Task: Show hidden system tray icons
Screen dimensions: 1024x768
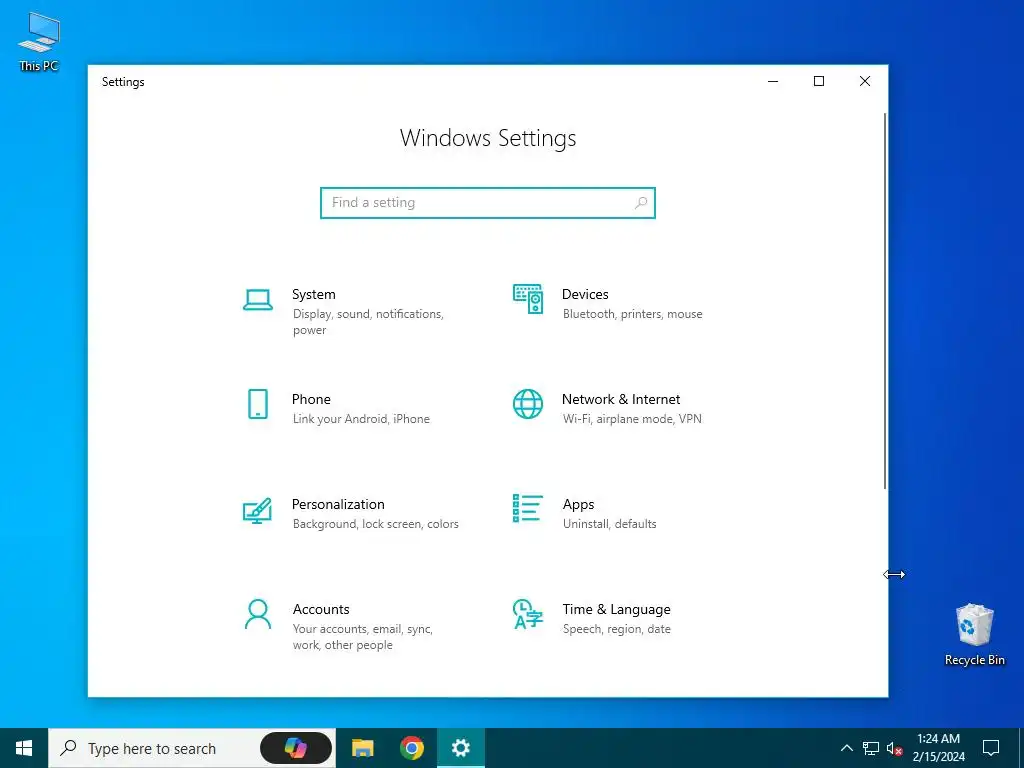Action: point(846,748)
